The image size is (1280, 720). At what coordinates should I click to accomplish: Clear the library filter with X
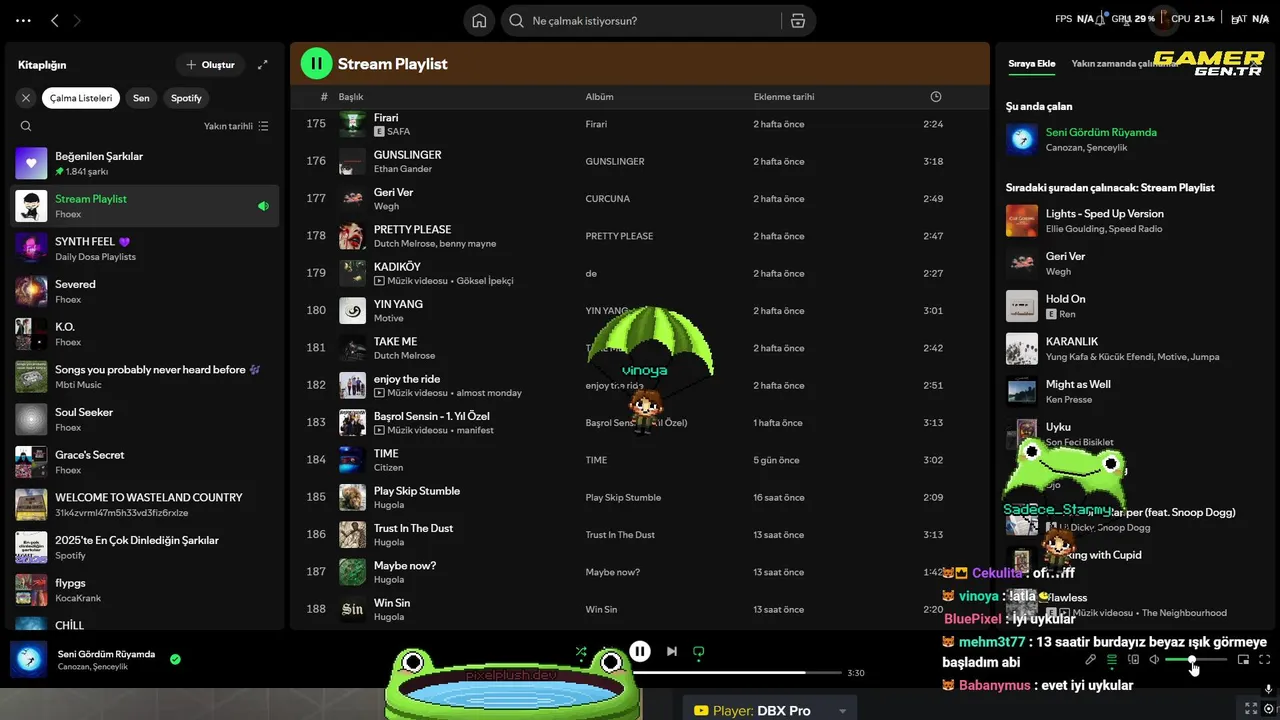click(26, 98)
